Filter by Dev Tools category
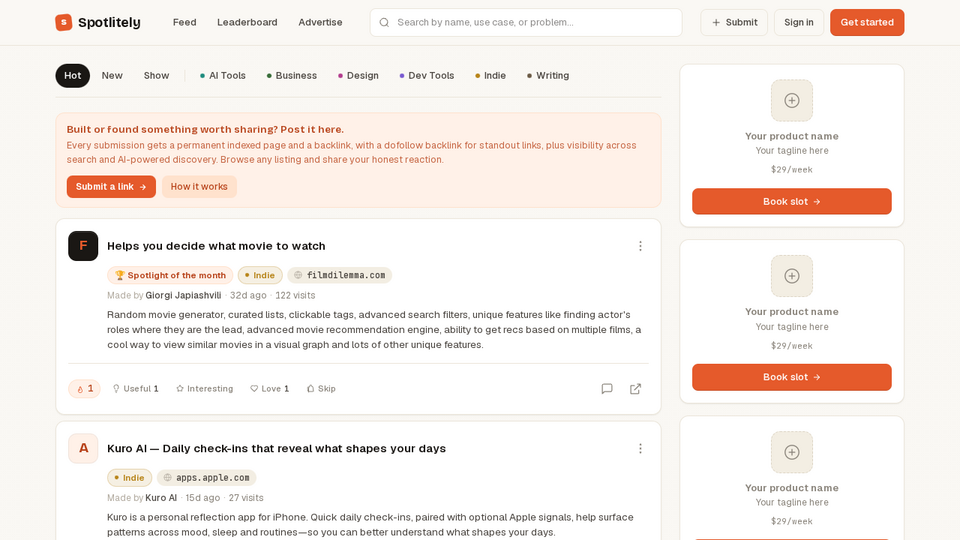Image resolution: width=960 pixels, height=540 pixels. pos(427,76)
